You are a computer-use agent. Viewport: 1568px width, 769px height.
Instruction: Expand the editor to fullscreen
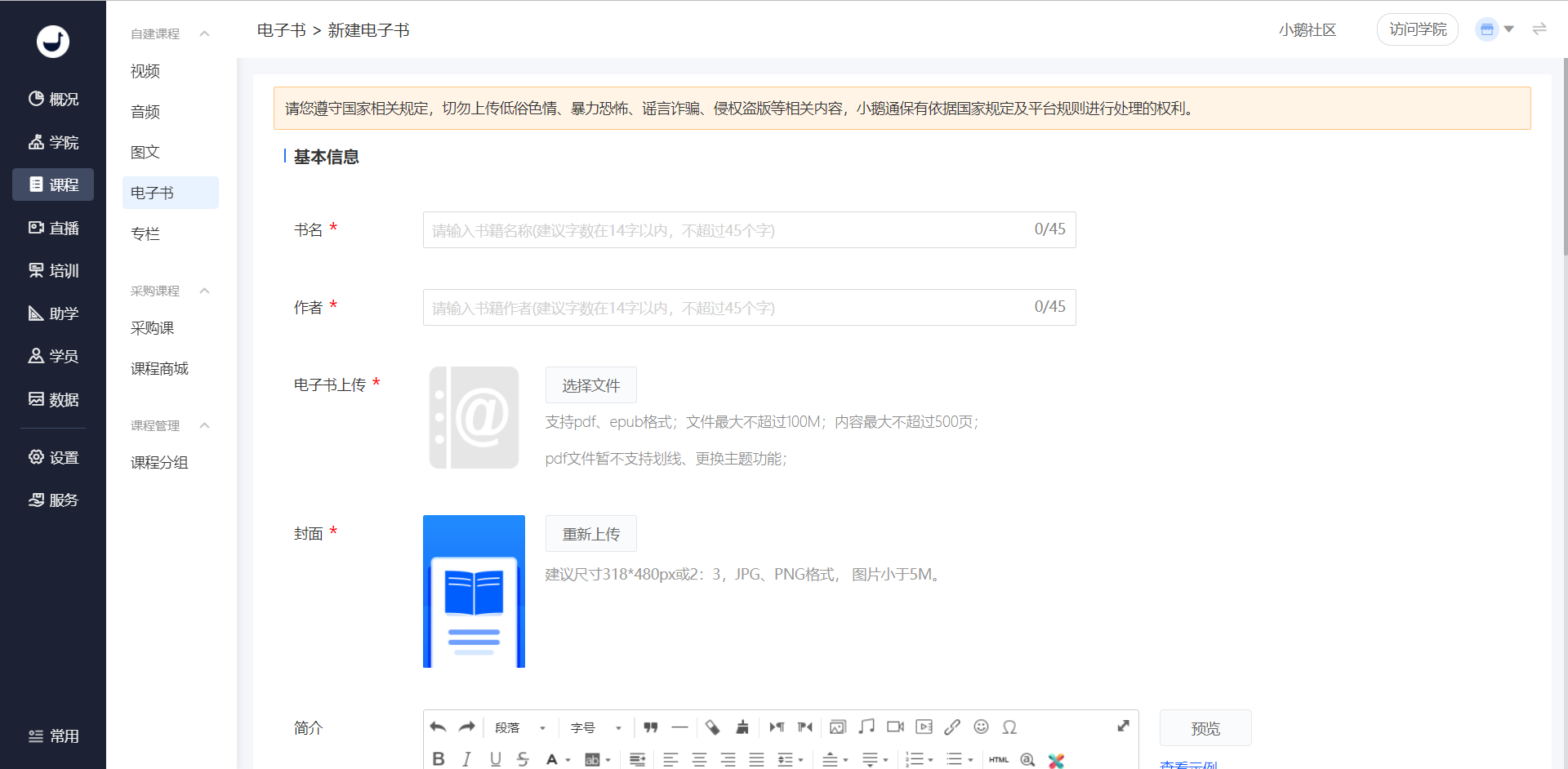(x=1123, y=726)
